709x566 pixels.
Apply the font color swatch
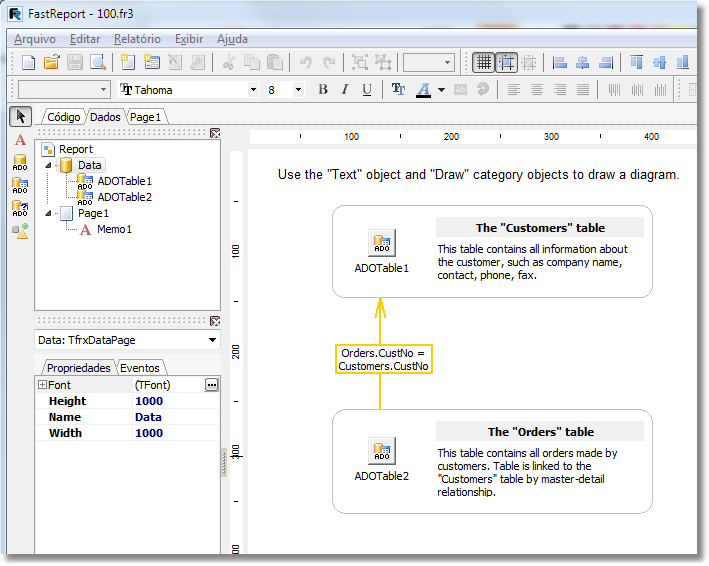click(423, 90)
